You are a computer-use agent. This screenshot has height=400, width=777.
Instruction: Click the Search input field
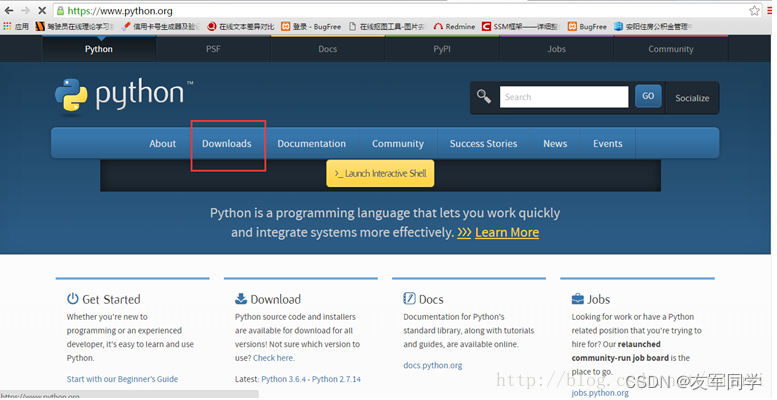[x=564, y=97]
